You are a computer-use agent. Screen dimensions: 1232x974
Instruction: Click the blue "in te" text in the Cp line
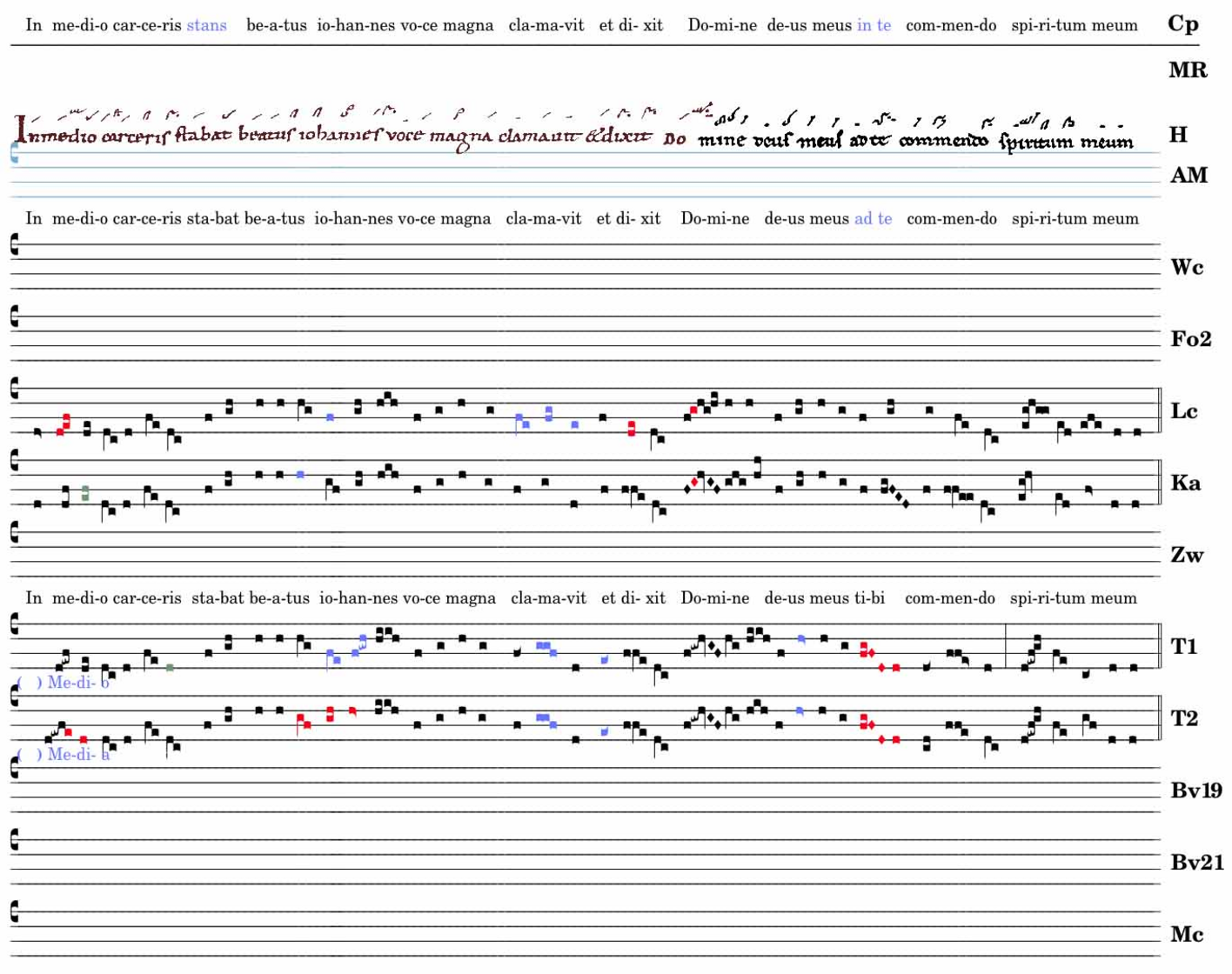click(x=874, y=25)
